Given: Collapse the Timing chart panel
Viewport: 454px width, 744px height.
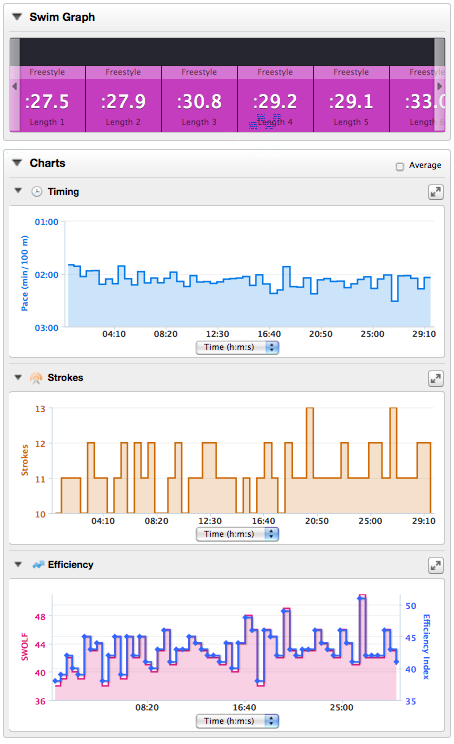Looking at the screenshot, I should coord(19,191).
